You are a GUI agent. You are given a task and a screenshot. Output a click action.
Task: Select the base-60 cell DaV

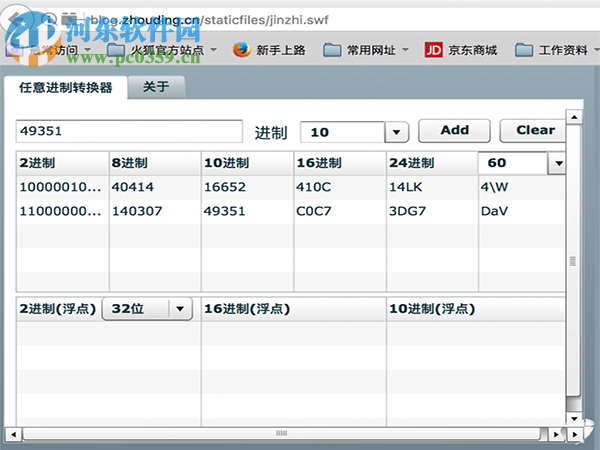[522, 211]
